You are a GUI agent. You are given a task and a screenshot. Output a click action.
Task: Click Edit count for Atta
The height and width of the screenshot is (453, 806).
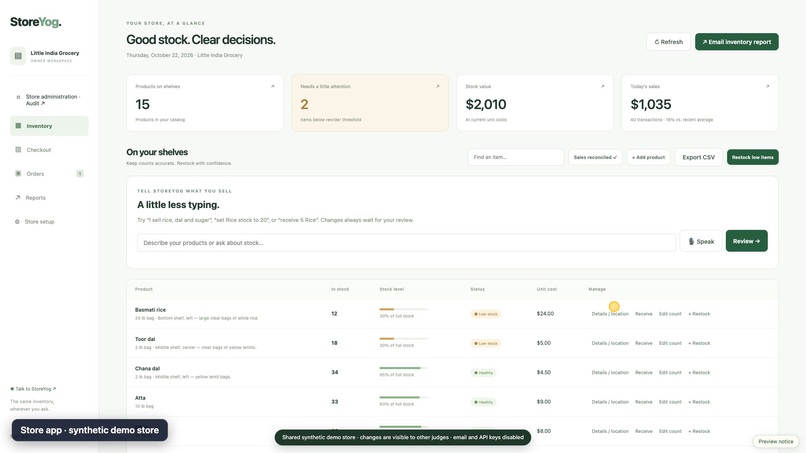pyautogui.click(x=670, y=402)
